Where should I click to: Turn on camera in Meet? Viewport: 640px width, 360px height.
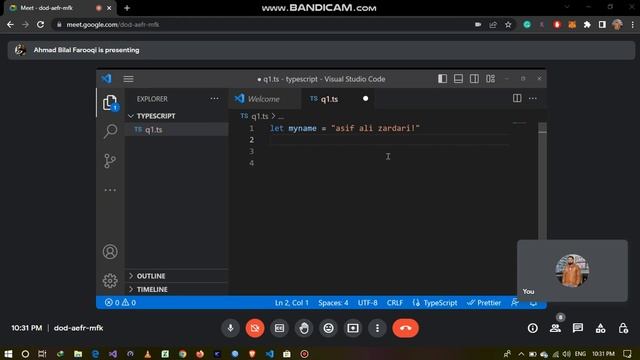pos(255,328)
